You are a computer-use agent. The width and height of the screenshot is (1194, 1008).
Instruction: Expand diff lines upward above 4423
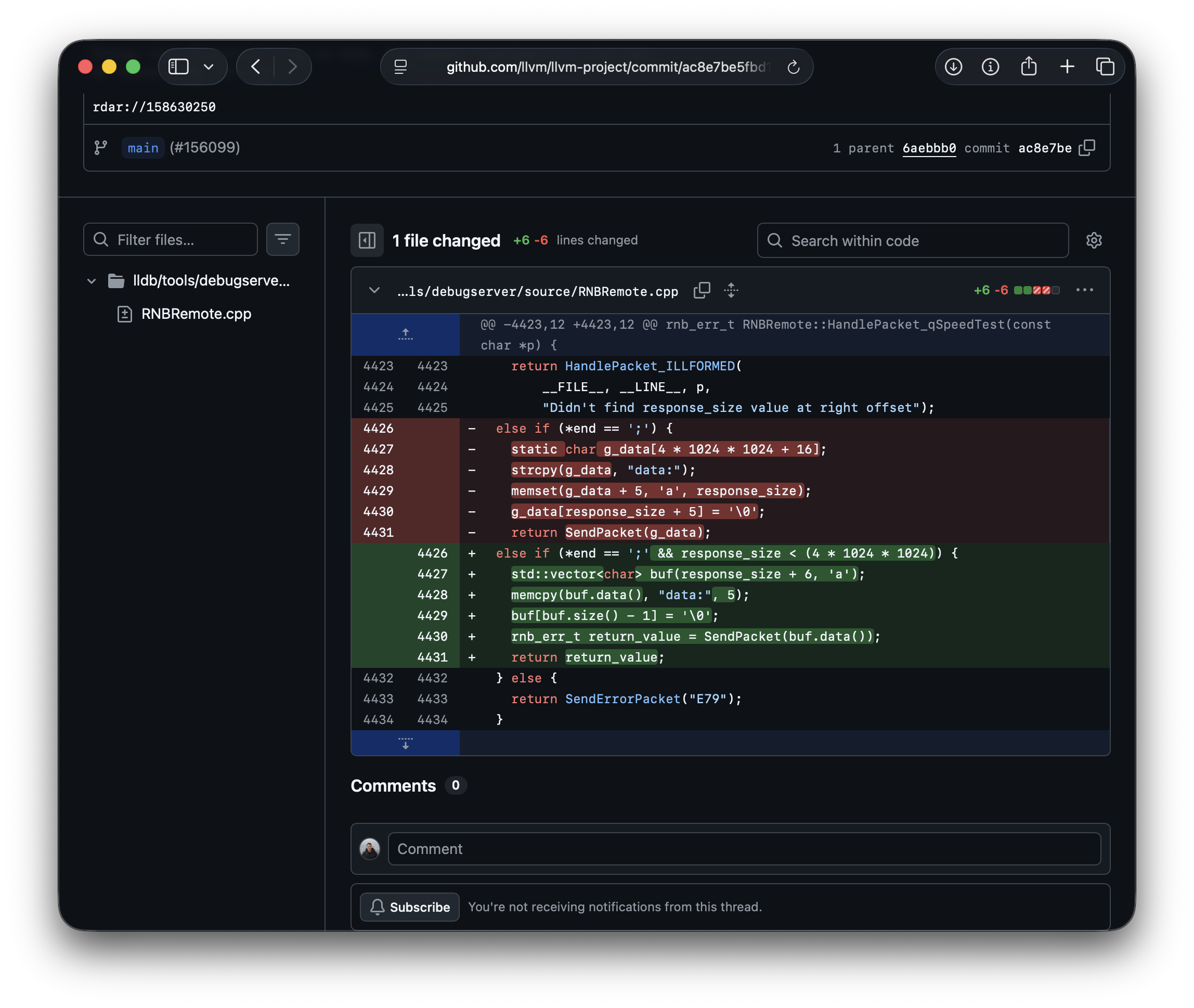[x=405, y=334]
